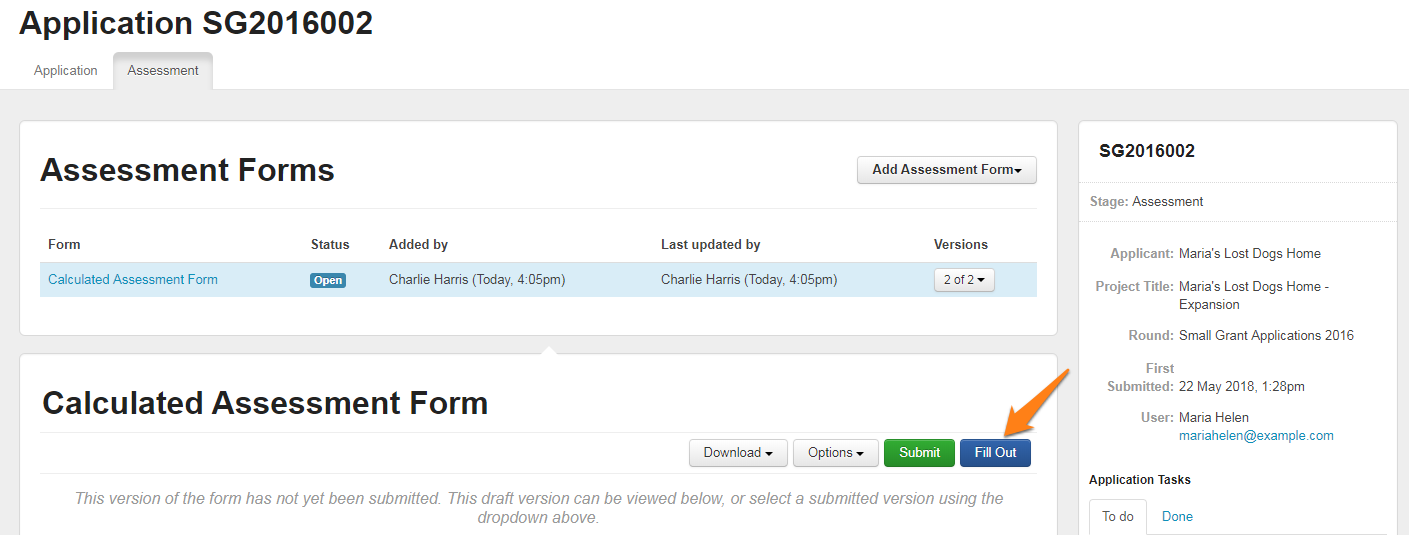Switch to the To do tasks tab
The height and width of the screenshot is (535, 1409).
pos(1118,517)
